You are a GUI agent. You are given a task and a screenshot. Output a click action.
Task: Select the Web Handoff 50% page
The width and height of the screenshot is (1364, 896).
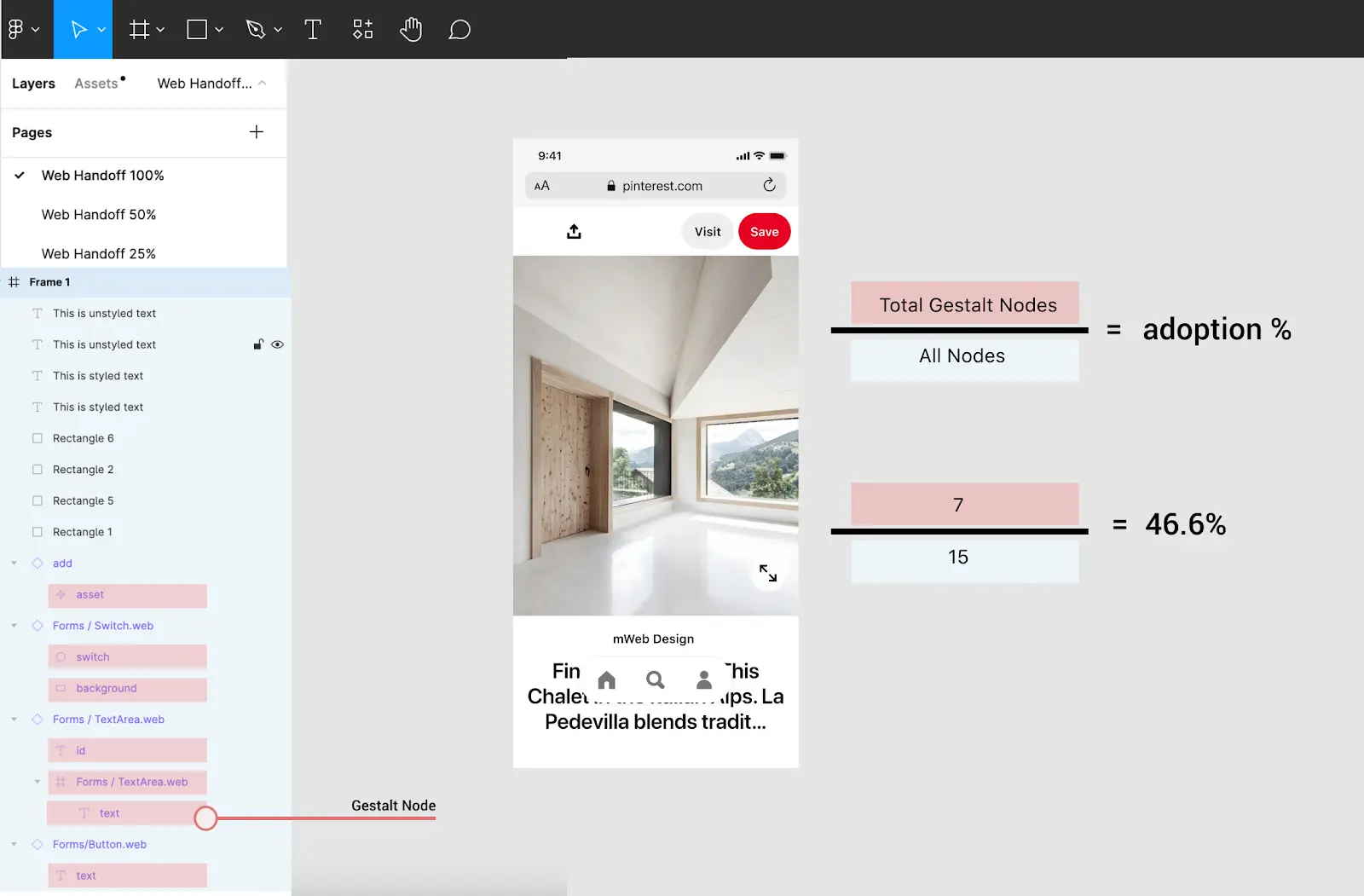pos(99,215)
